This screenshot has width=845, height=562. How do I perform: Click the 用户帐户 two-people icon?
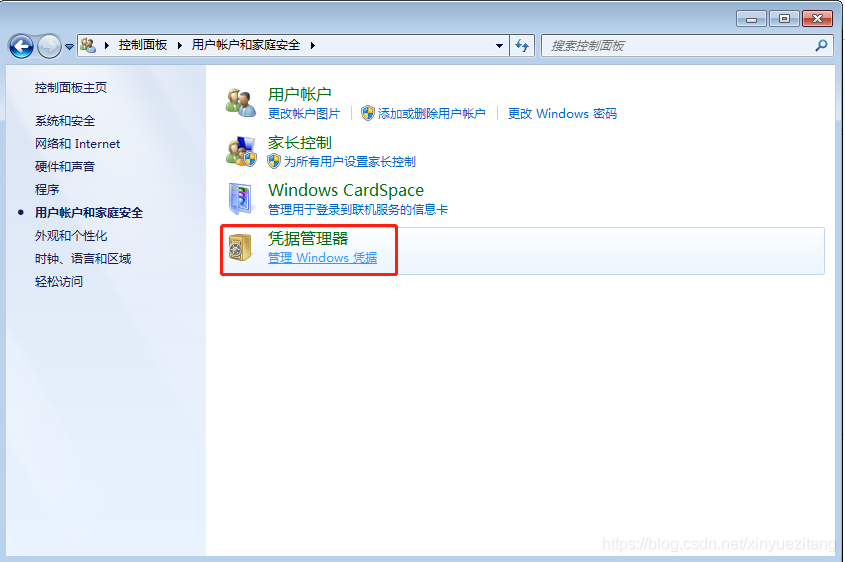coord(241,102)
